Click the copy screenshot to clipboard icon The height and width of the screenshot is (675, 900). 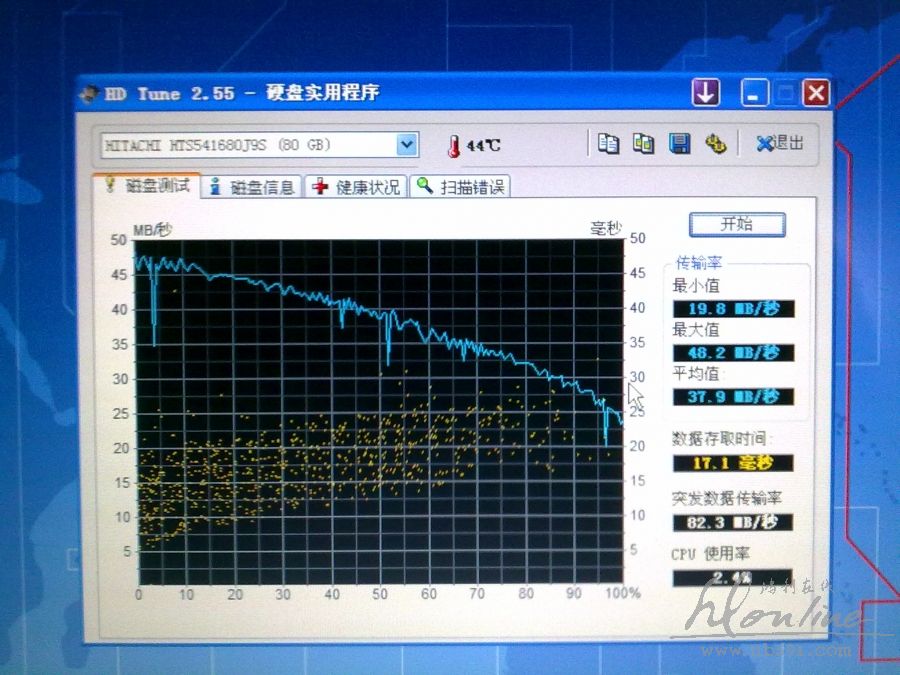(643, 144)
